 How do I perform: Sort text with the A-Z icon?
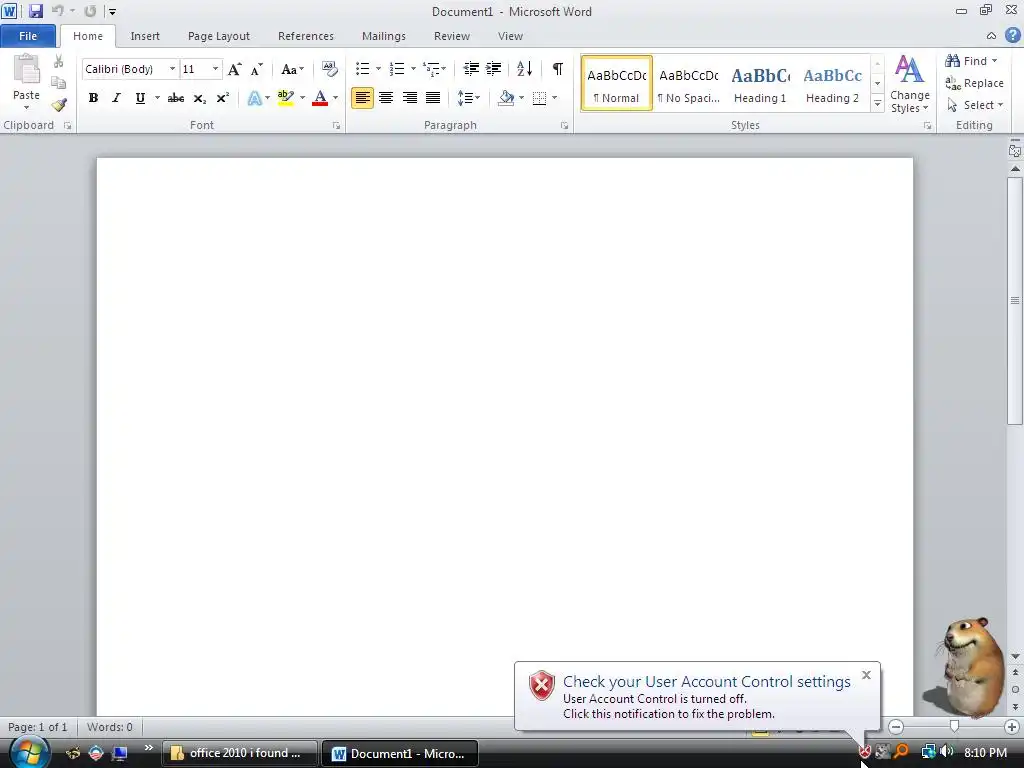tap(524, 69)
